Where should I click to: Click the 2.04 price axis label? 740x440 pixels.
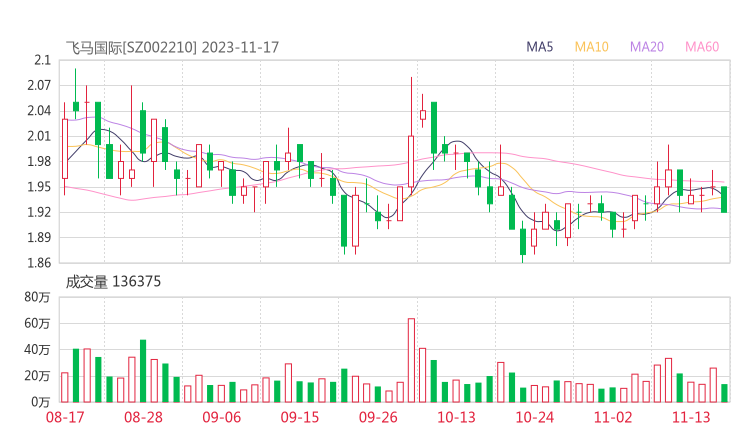tap(39, 111)
